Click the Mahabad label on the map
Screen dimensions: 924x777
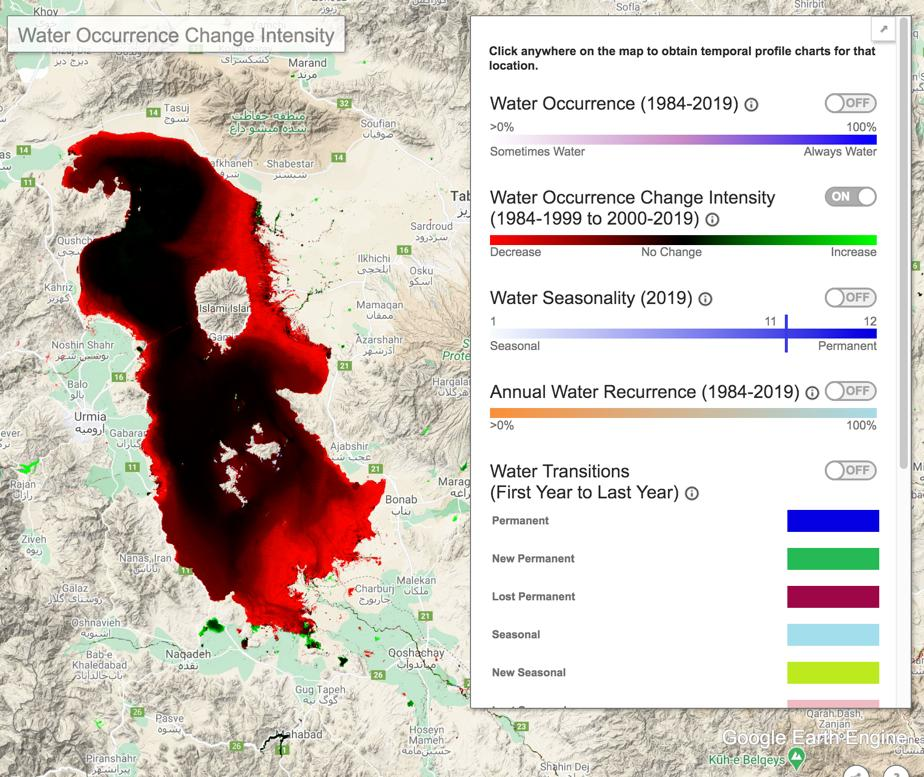pyautogui.click(x=300, y=734)
